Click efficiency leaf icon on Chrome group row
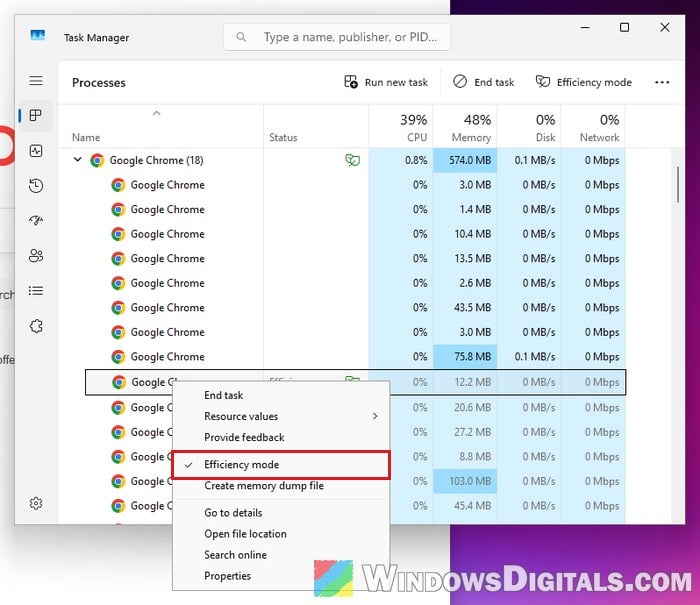Screen dimensions: 700x605 click(x=353, y=160)
